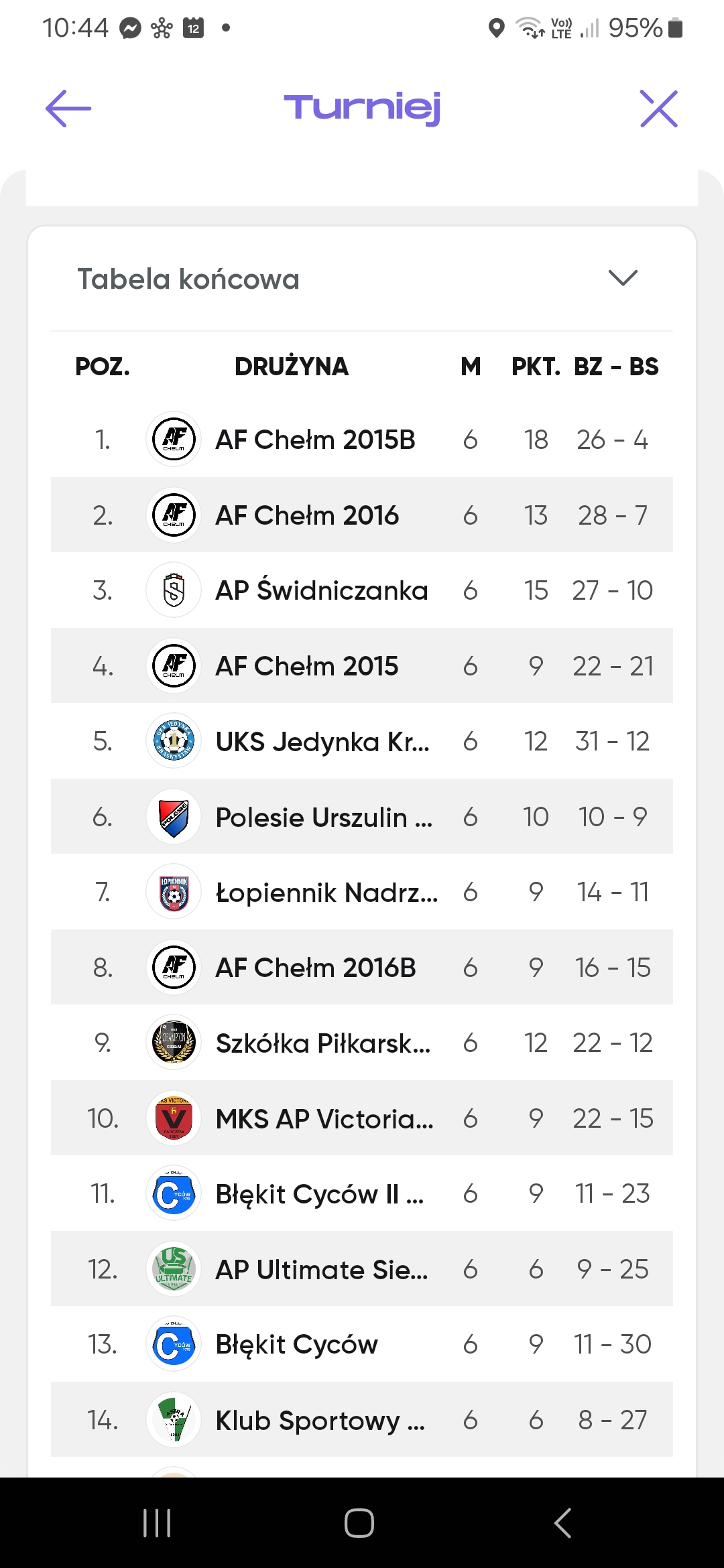This screenshot has width=724, height=1568.
Task: Select the Błękit Cyców II row
Action: click(362, 1193)
